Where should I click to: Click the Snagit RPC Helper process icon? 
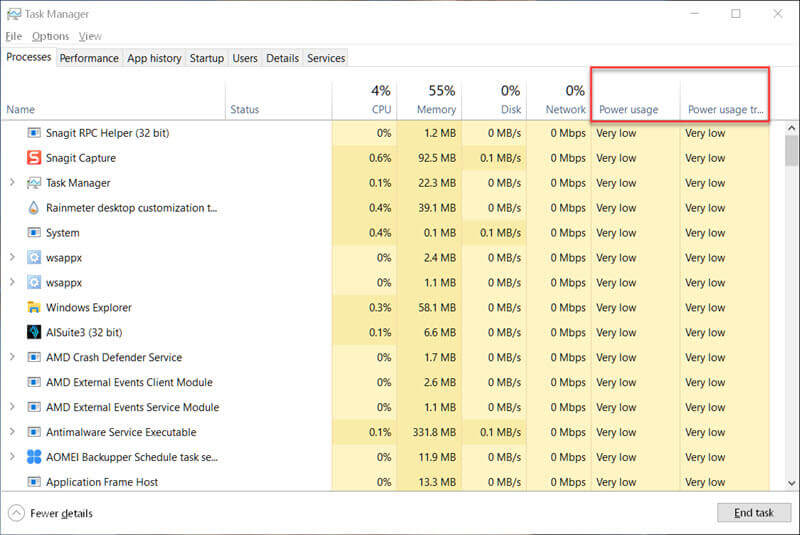(x=34, y=133)
